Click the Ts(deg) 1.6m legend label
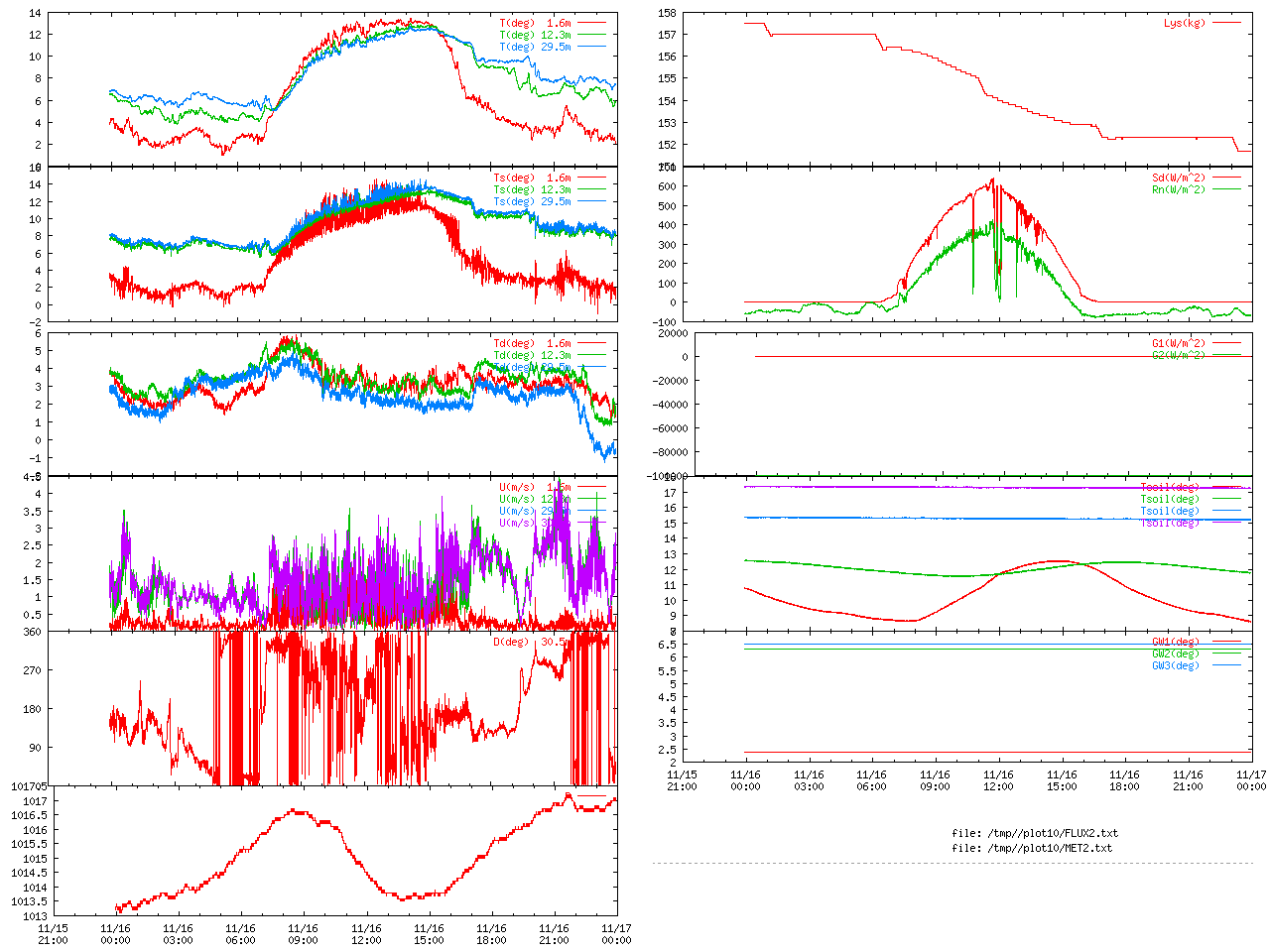Image resolution: width=1270 pixels, height=952 pixels. click(532, 178)
